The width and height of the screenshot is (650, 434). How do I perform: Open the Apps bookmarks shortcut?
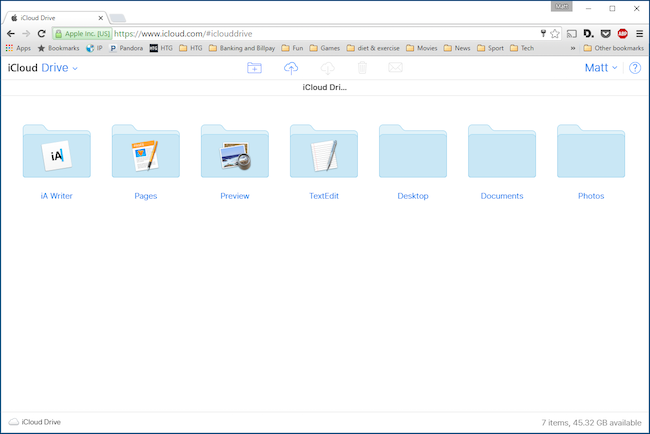tap(18, 48)
